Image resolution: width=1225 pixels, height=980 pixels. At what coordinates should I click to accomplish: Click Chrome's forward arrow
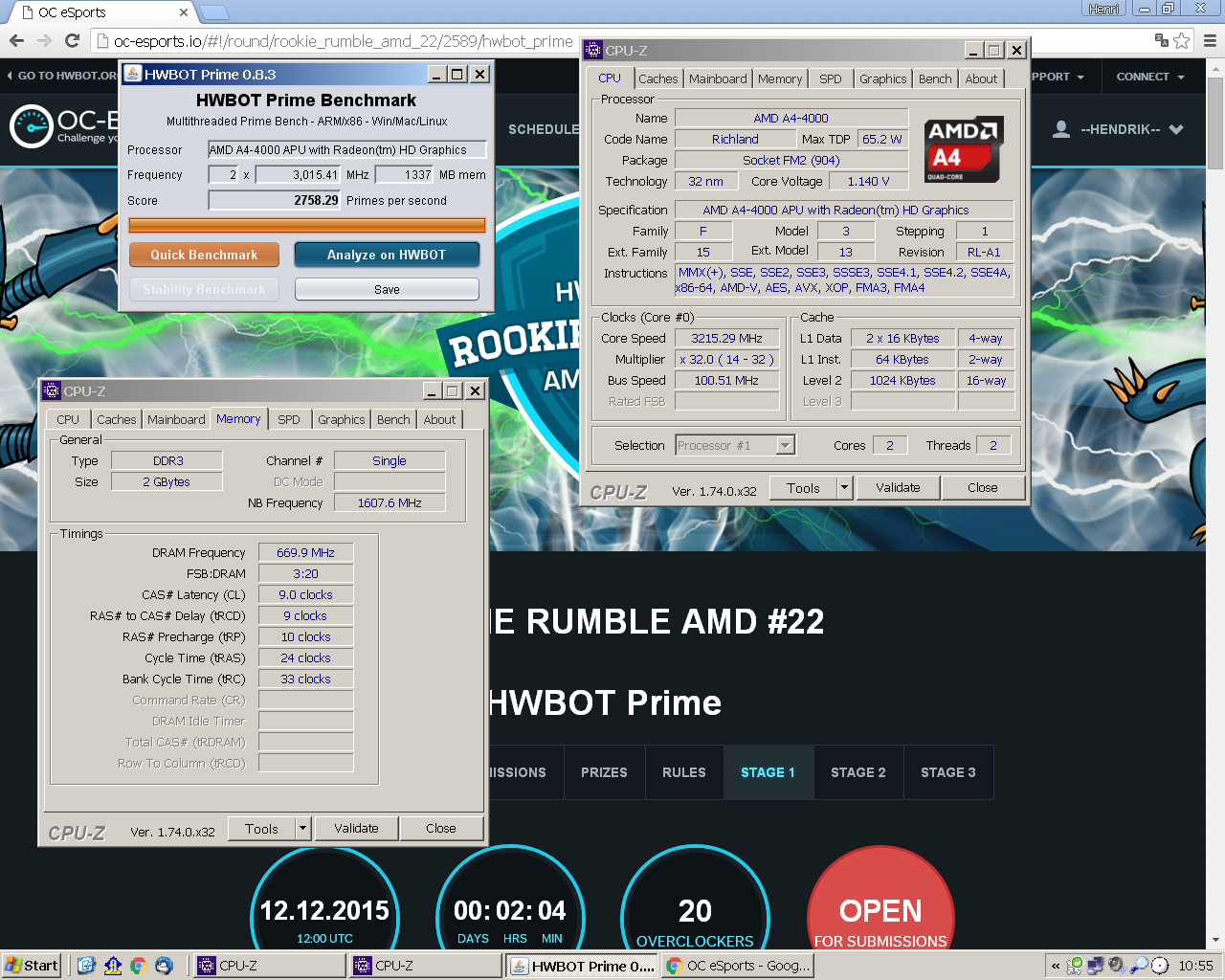tap(44, 41)
